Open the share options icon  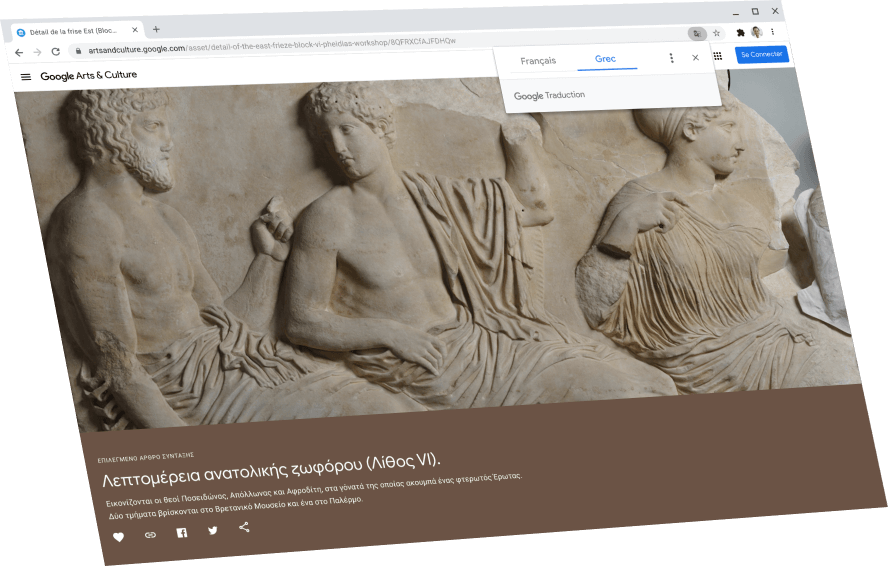tap(244, 527)
